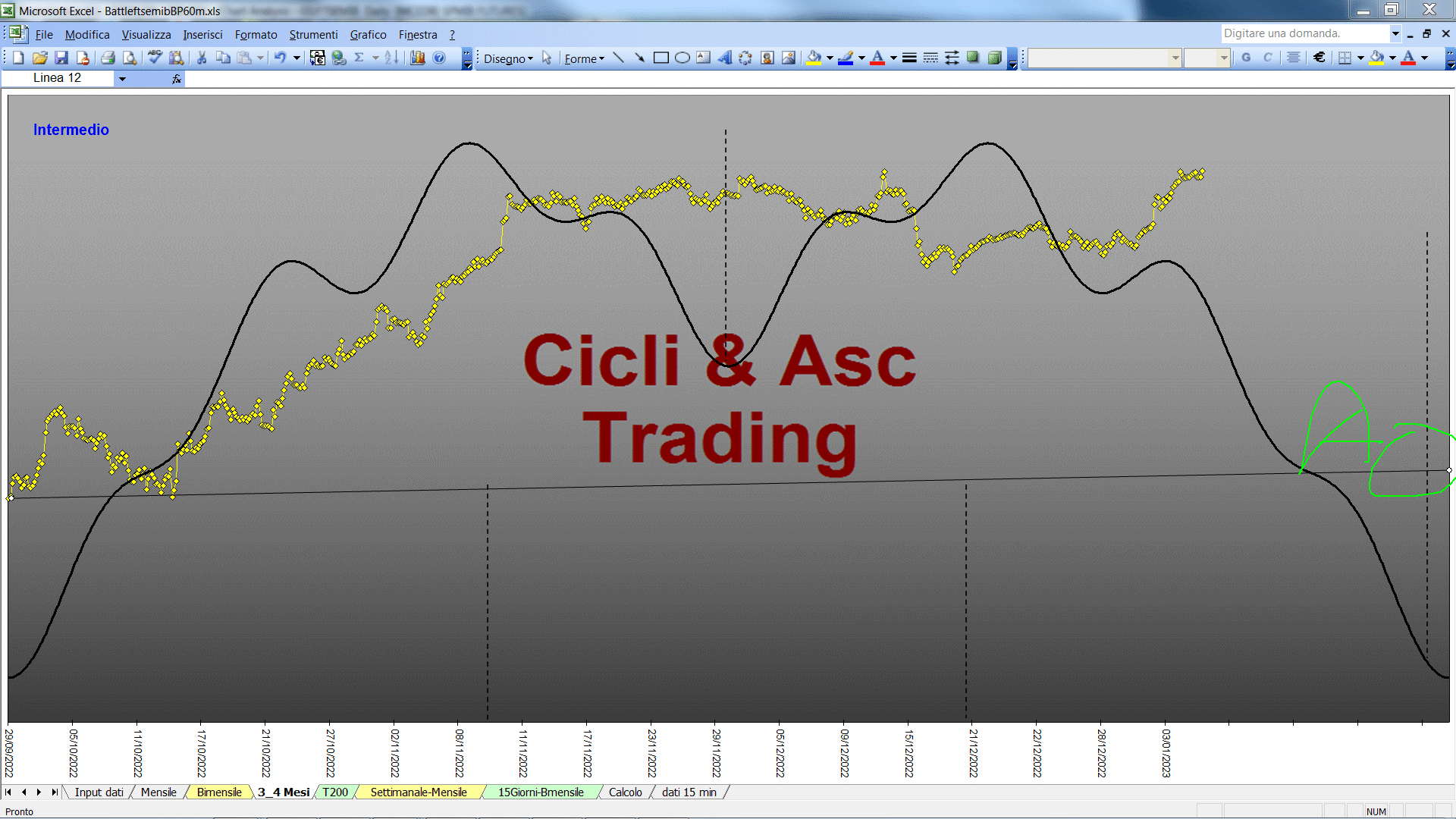Switch to the Settimanale-Mensile sheet tab
The image size is (1456, 819).
click(419, 792)
